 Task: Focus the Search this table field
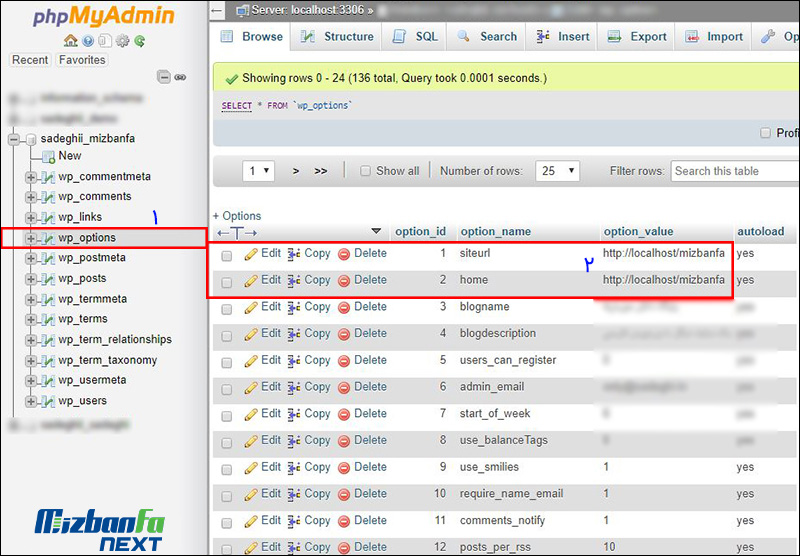click(735, 171)
